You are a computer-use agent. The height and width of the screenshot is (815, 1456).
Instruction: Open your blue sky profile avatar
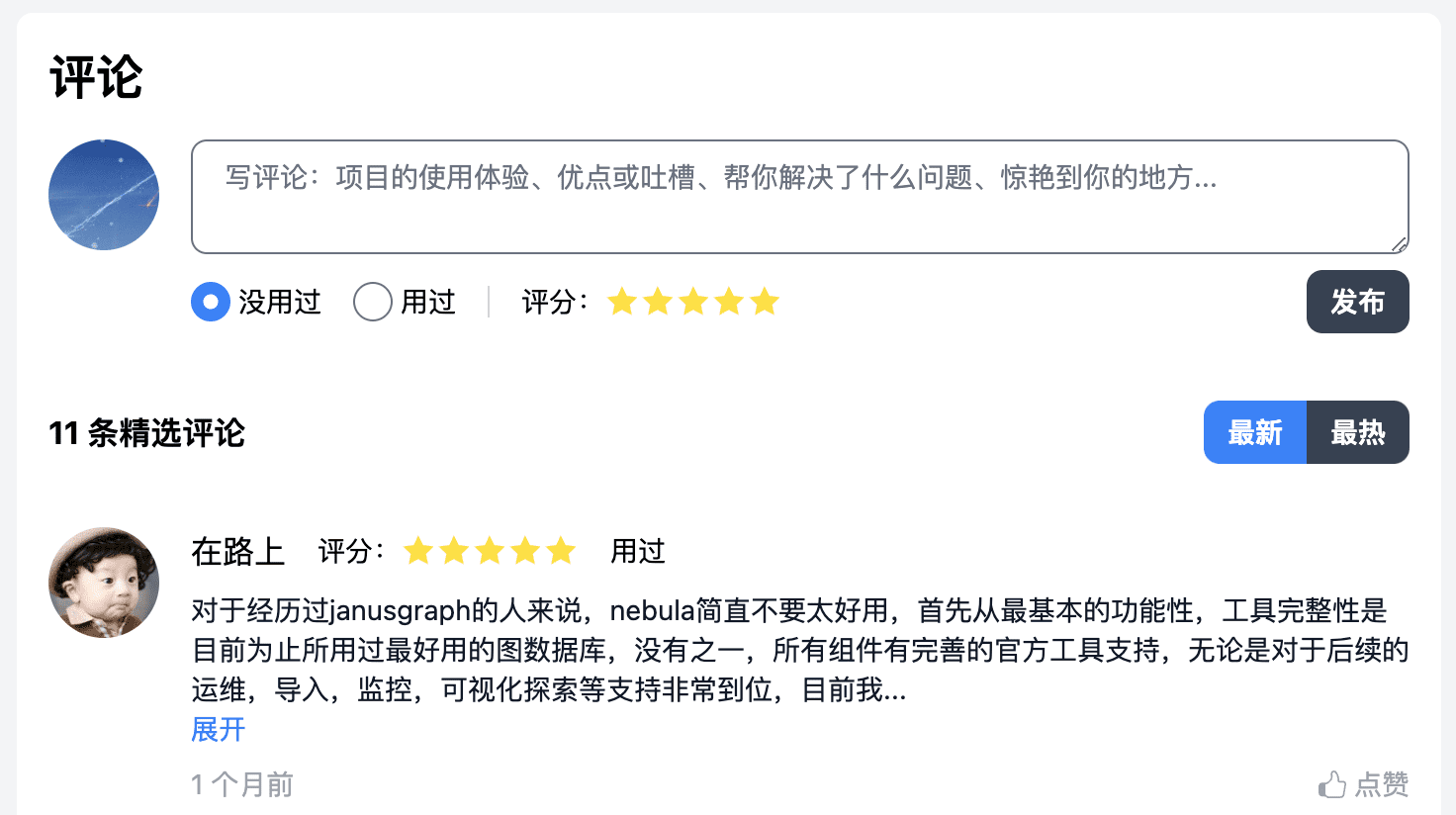104,195
